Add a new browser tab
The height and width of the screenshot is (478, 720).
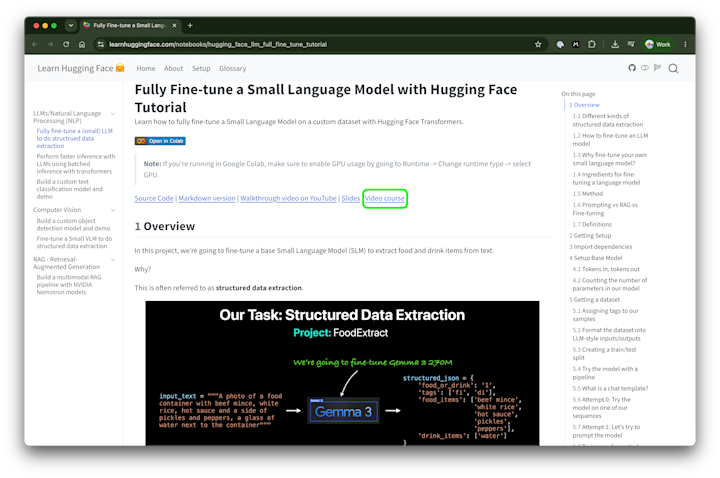point(190,25)
